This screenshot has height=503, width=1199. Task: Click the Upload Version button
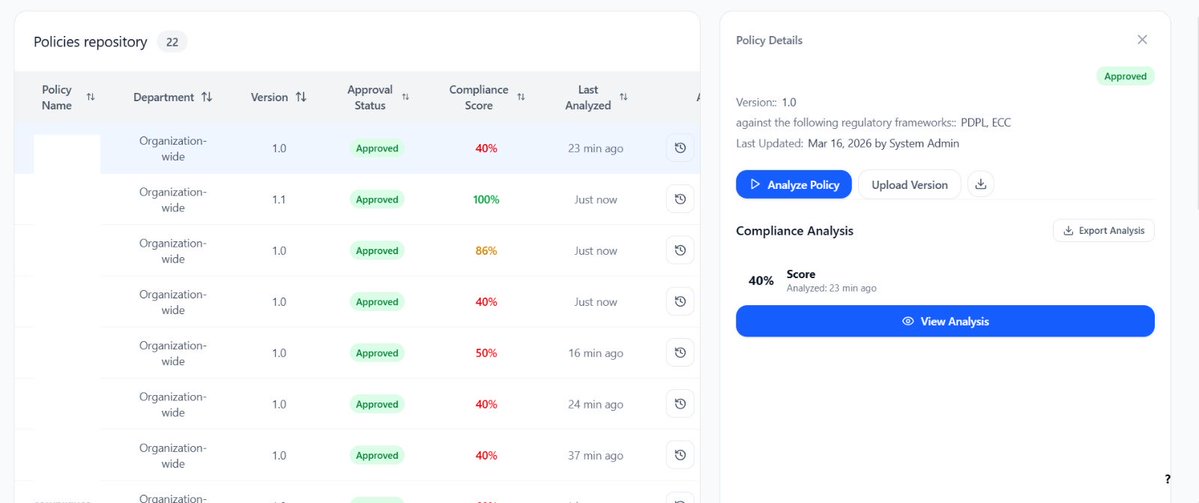click(x=909, y=184)
